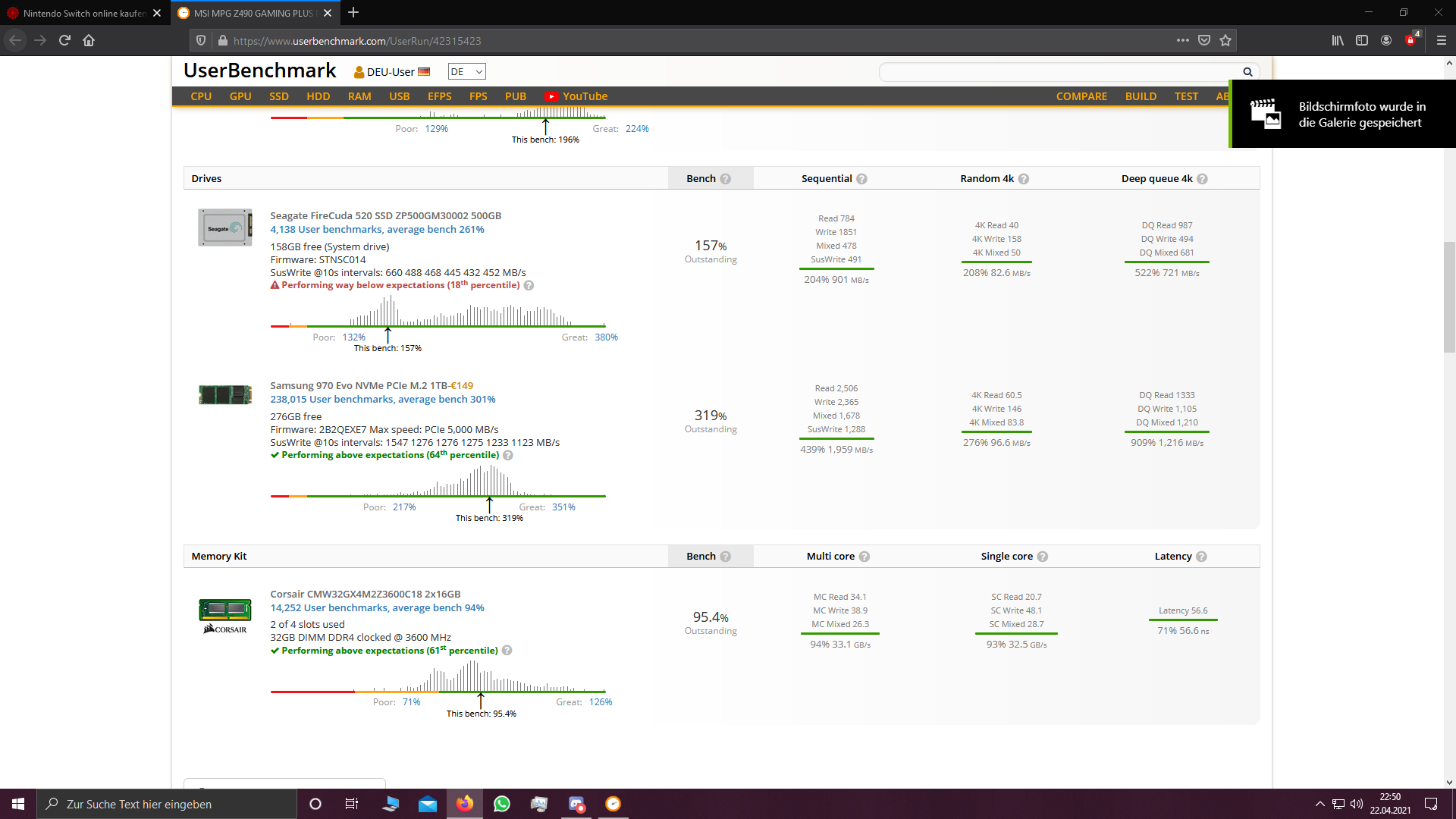1456x819 pixels.
Task: Click the help icon beside Random 4k
Action: point(1024,179)
